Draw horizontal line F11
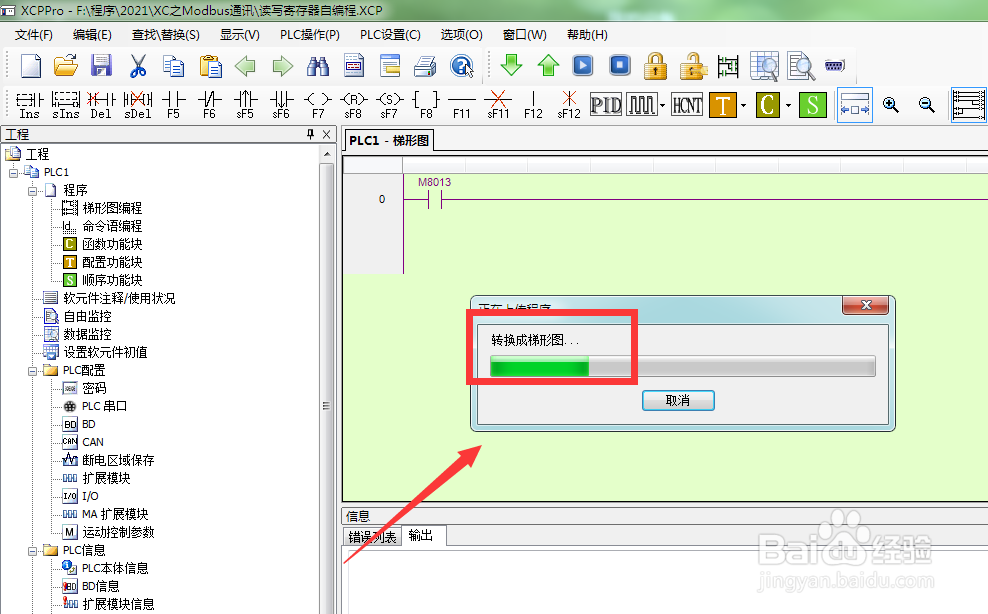988x614 pixels. pyautogui.click(x=462, y=105)
